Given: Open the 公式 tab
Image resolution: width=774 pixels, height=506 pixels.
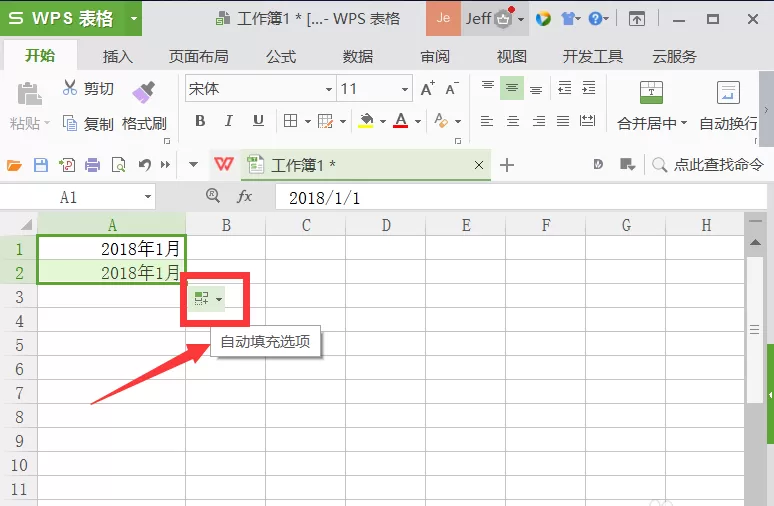Looking at the screenshot, I should pos(281,56).
